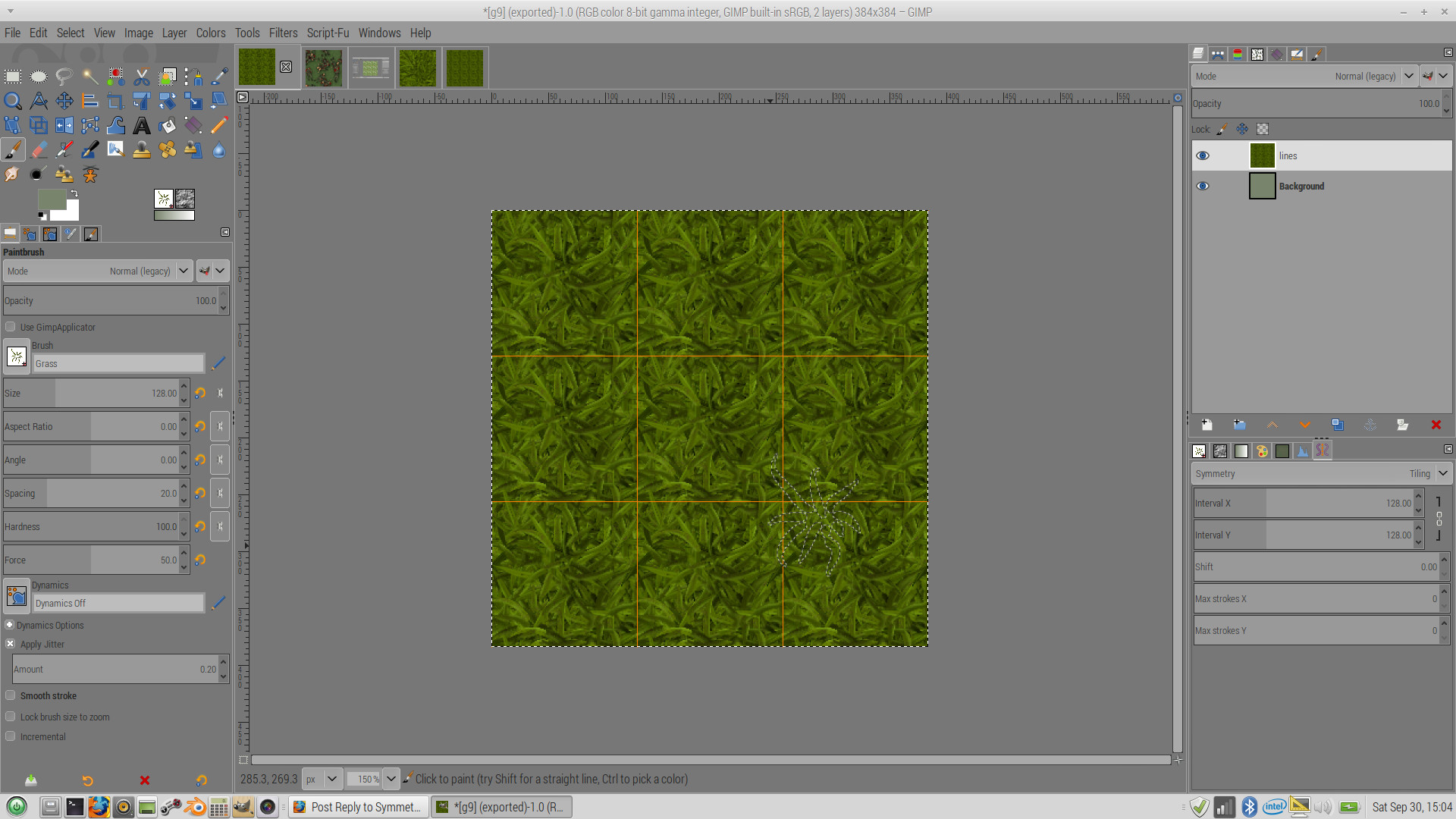
Task: Select the Scissors Select tool
Action: tap(142, 76)
